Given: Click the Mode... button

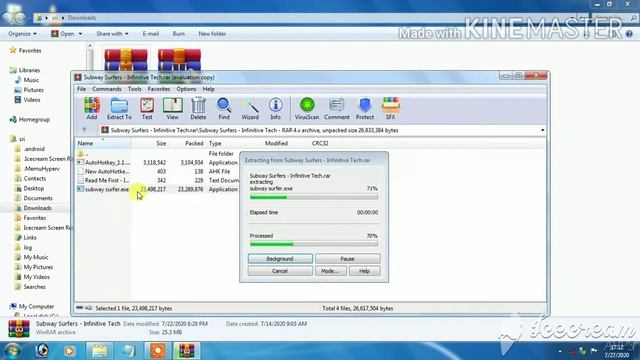Looking at the screenshot, I should click(330, 271).
